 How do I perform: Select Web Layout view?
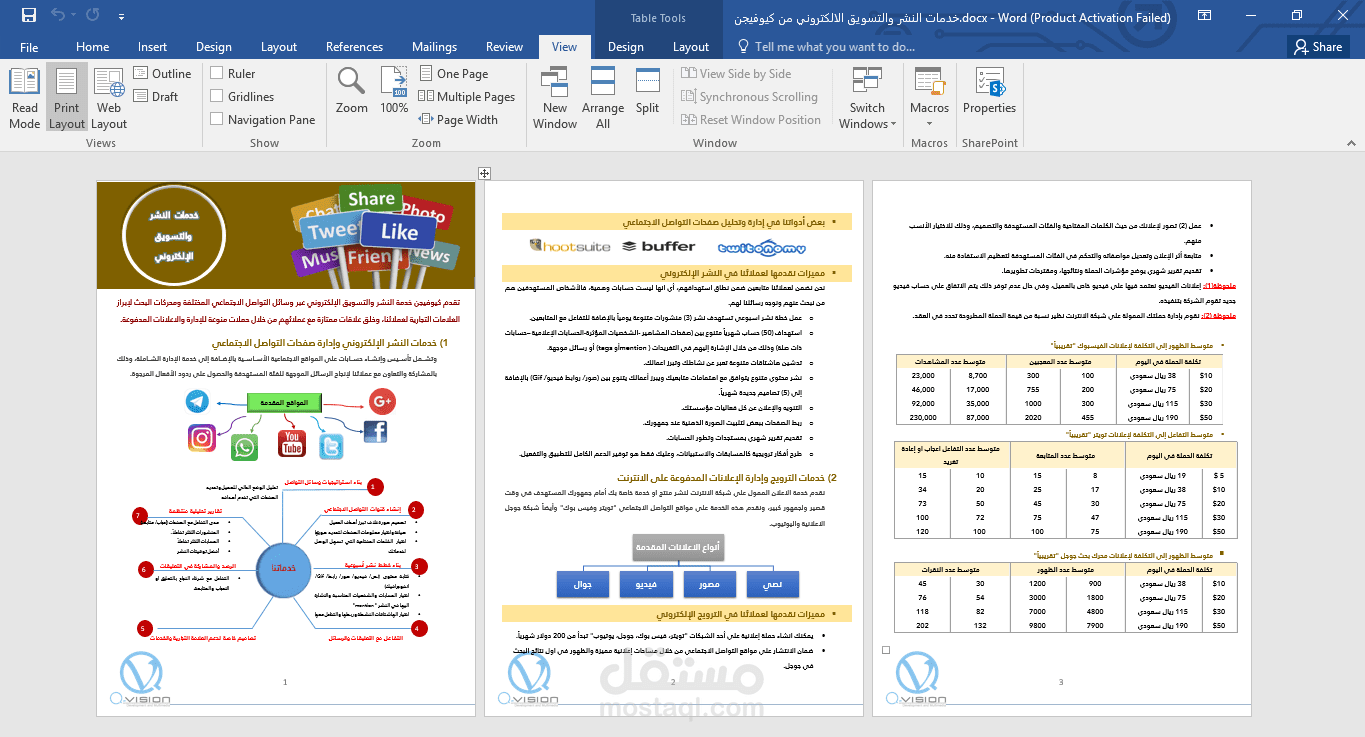point(108,96)
